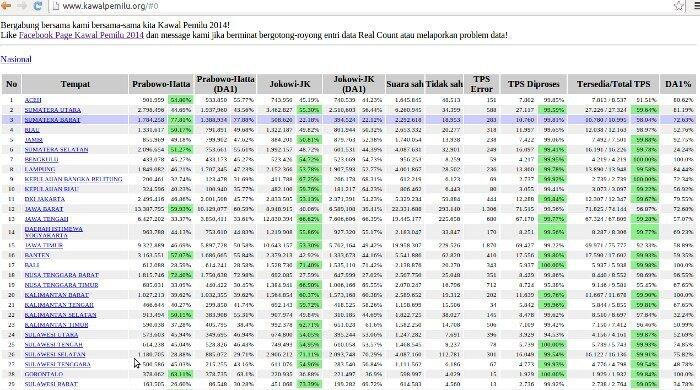Open Facebook Page Kawal Pemilu 2014 link
Image resolution: width=700 pixels, height=390 pixels.
coord(81,35)
